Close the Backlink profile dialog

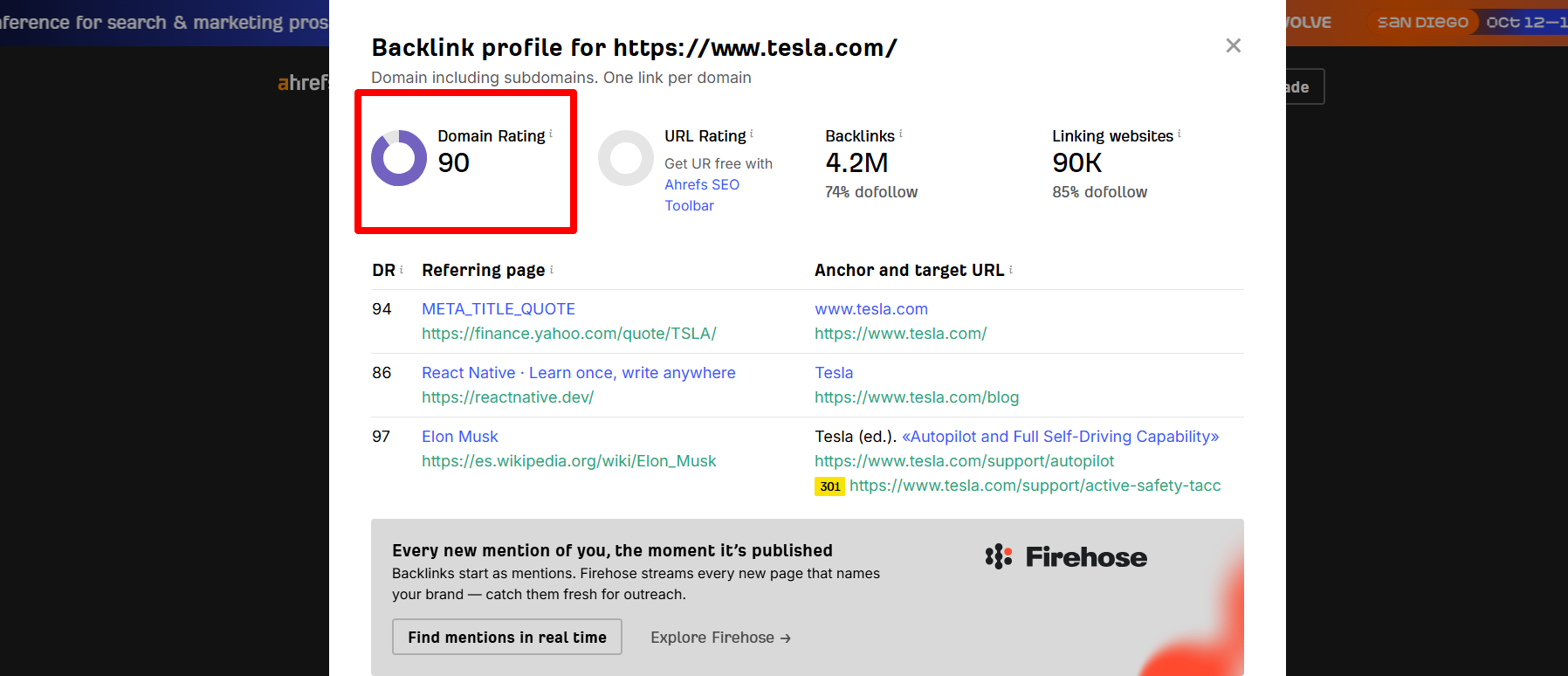(x=1233, y=45)
